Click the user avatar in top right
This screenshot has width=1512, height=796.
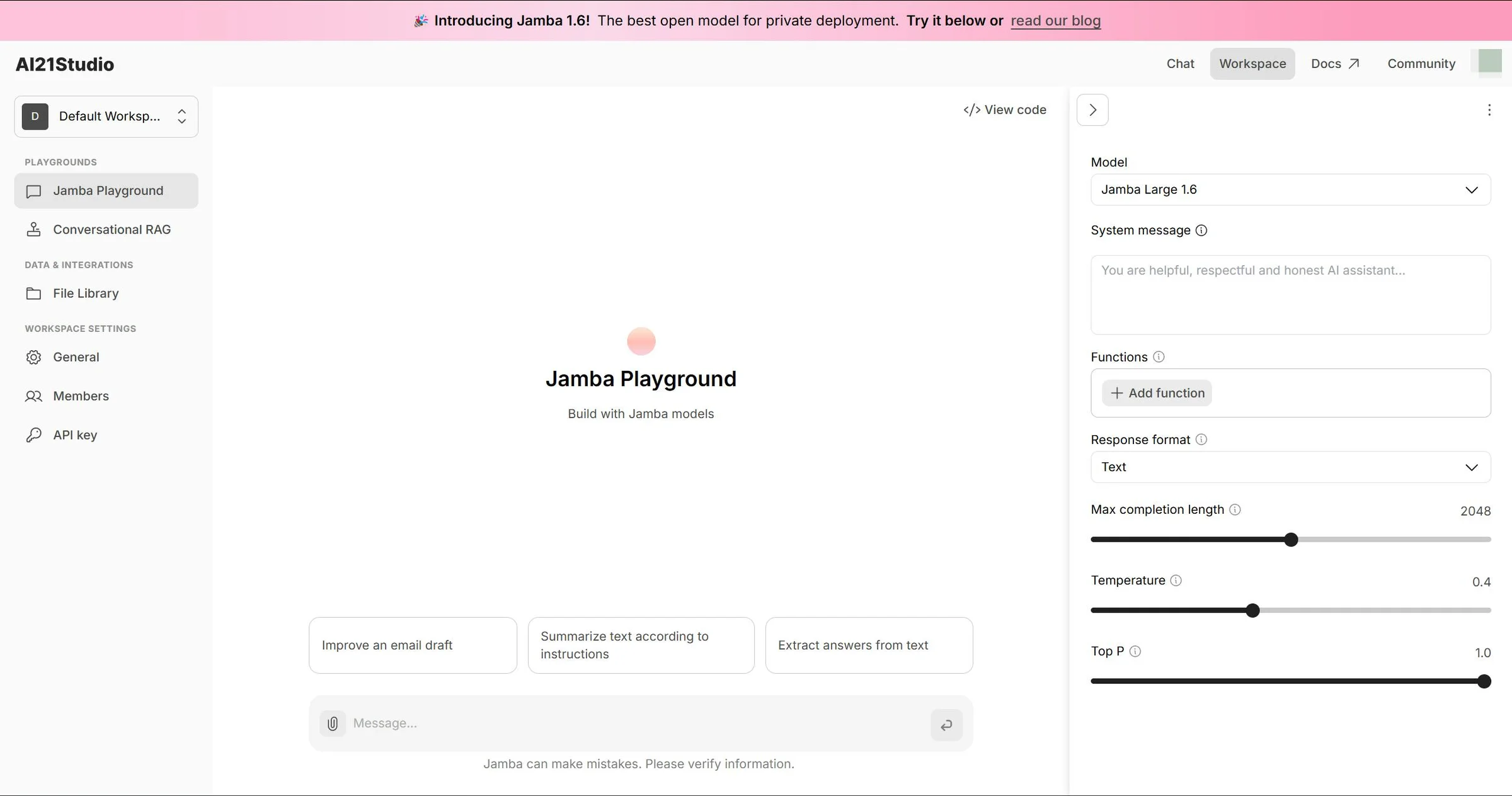(1490, 62)
